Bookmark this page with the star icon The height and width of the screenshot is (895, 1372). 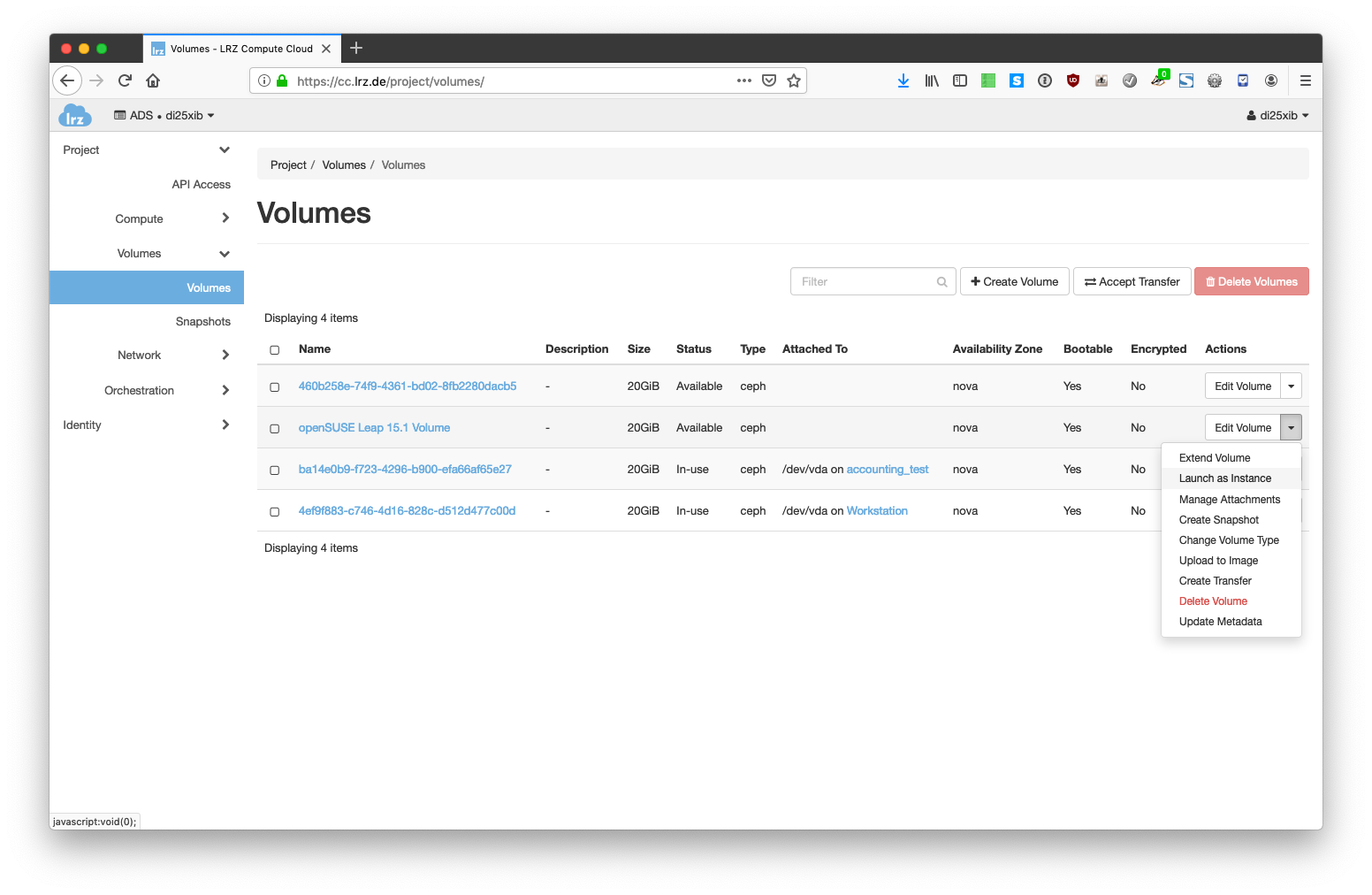pyautogui.click(x=794, y=80)
